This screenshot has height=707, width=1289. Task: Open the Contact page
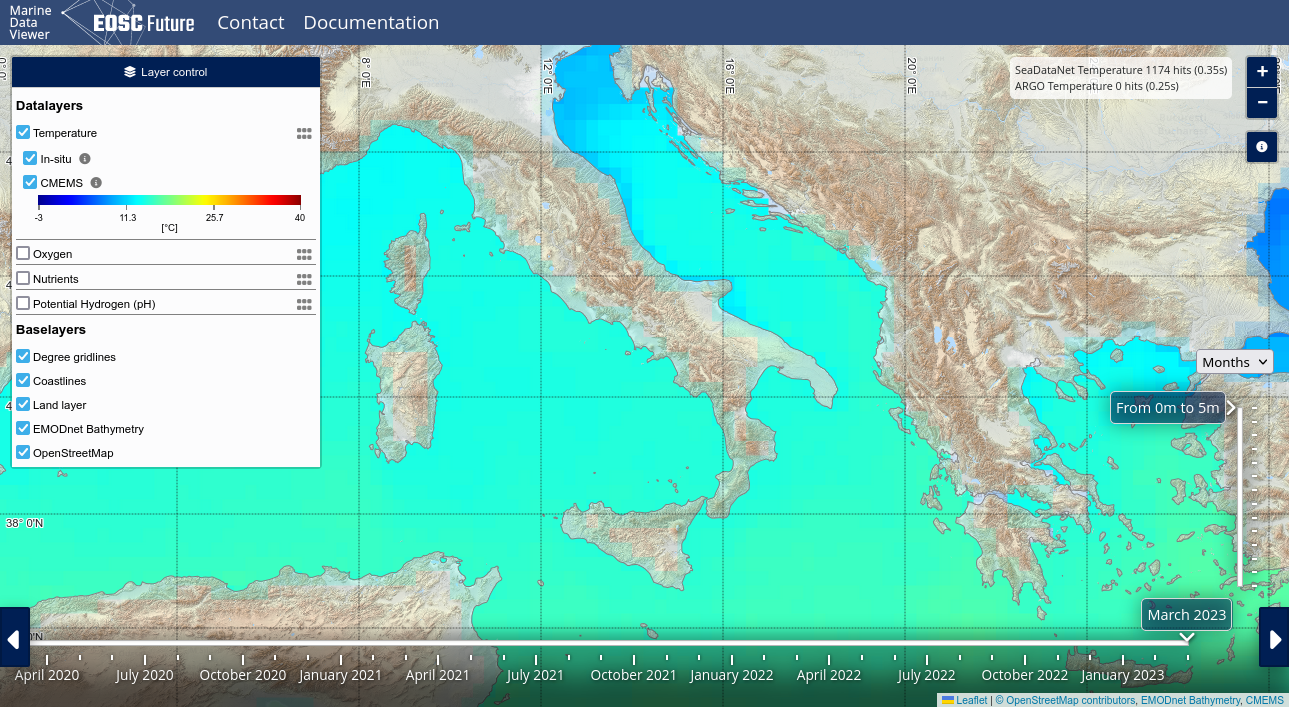click(250, 22)
